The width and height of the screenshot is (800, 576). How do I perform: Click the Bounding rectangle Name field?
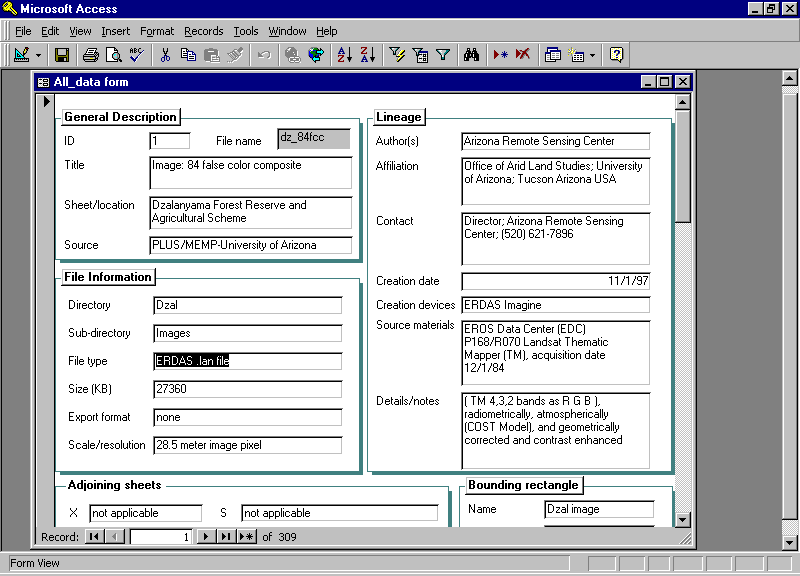(599, 509)
